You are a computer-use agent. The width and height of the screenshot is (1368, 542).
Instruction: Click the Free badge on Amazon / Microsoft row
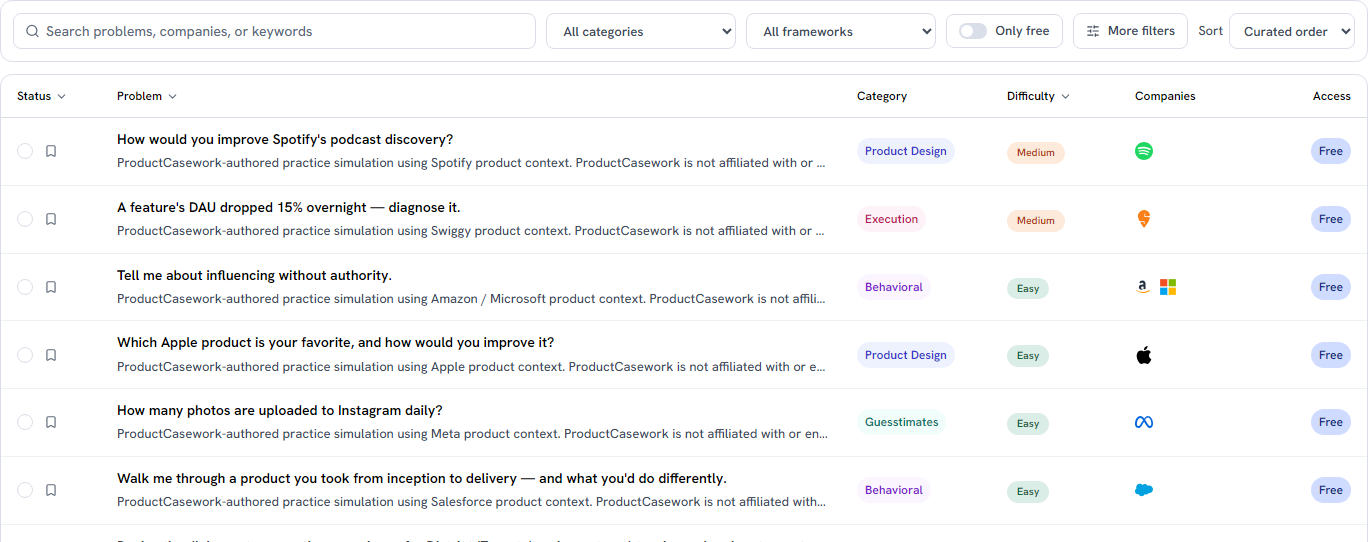[x=1331, y=287]
